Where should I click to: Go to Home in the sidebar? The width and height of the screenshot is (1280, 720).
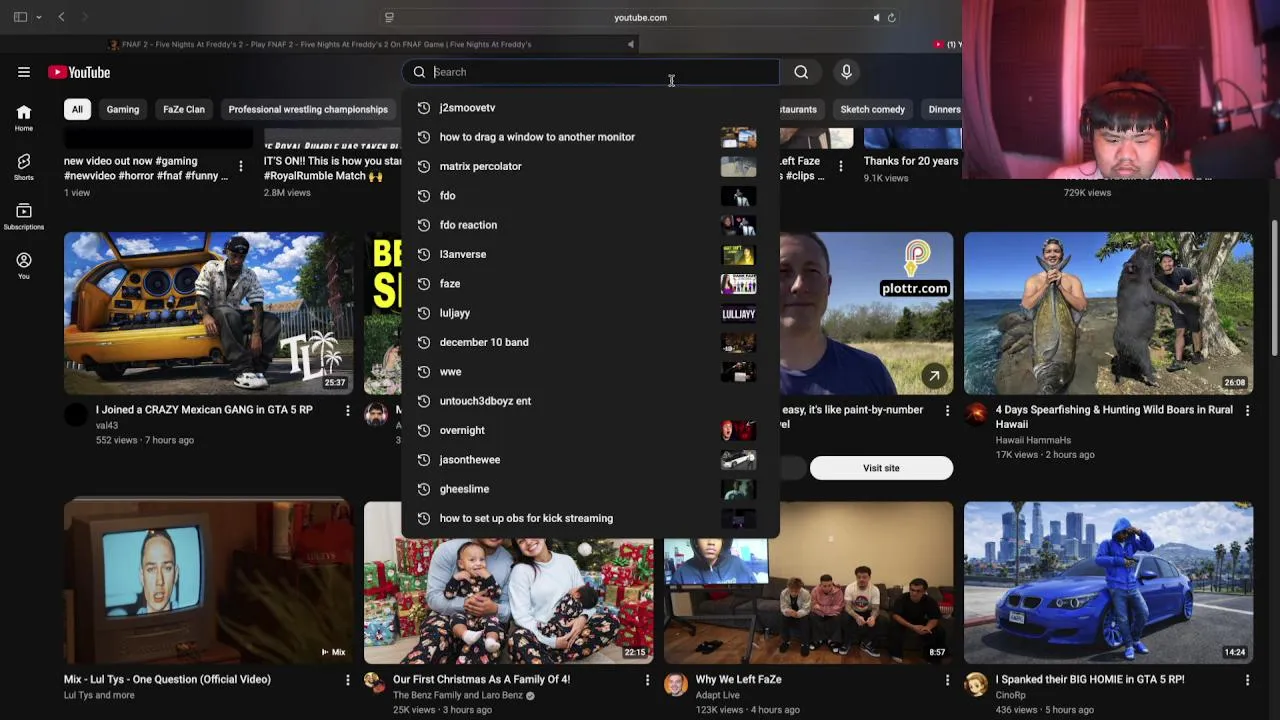[x=24, y=118]
